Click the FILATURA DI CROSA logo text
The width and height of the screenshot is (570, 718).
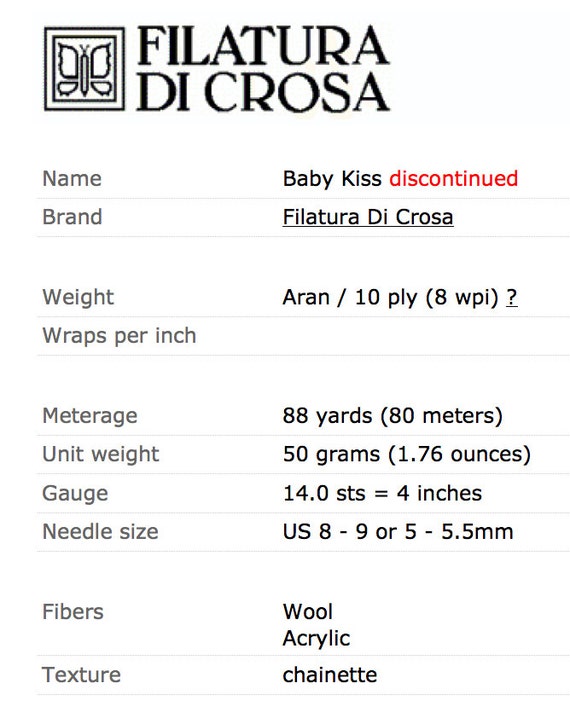coord(263,69)
